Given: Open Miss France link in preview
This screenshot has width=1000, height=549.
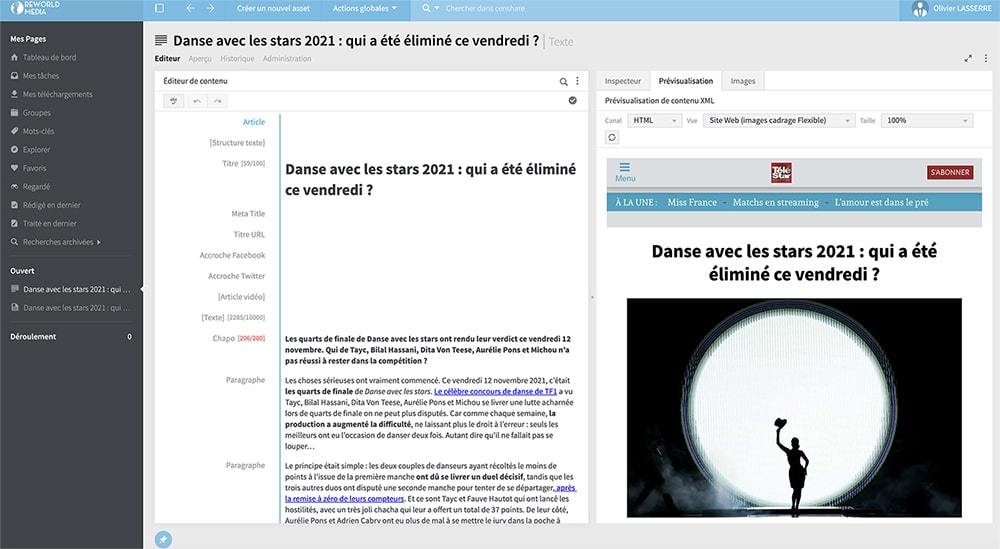Looking at the screenshot, I should [692, 202].
